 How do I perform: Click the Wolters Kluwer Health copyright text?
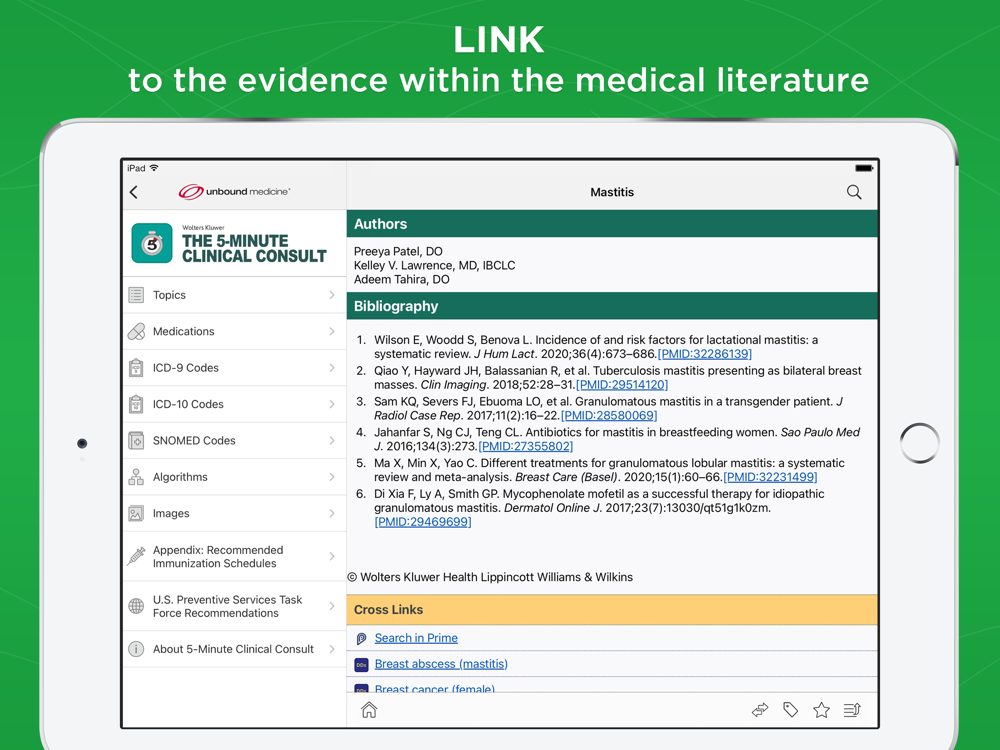[490, 577]
